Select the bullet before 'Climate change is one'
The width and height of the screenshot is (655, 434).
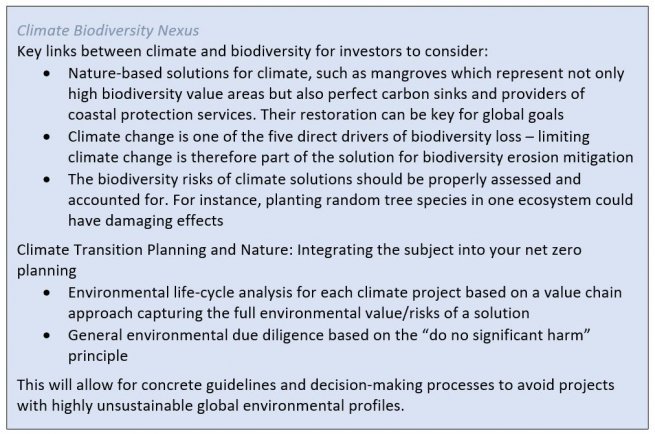[x=47, y=137]
